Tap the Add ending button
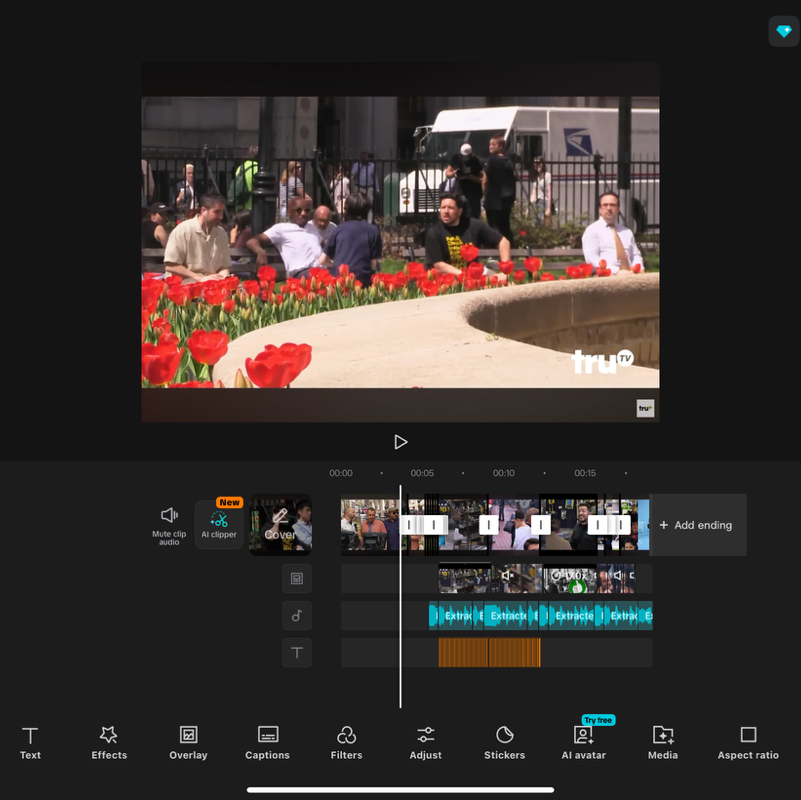Screen dimensions: 801x800 coord(697,525)
